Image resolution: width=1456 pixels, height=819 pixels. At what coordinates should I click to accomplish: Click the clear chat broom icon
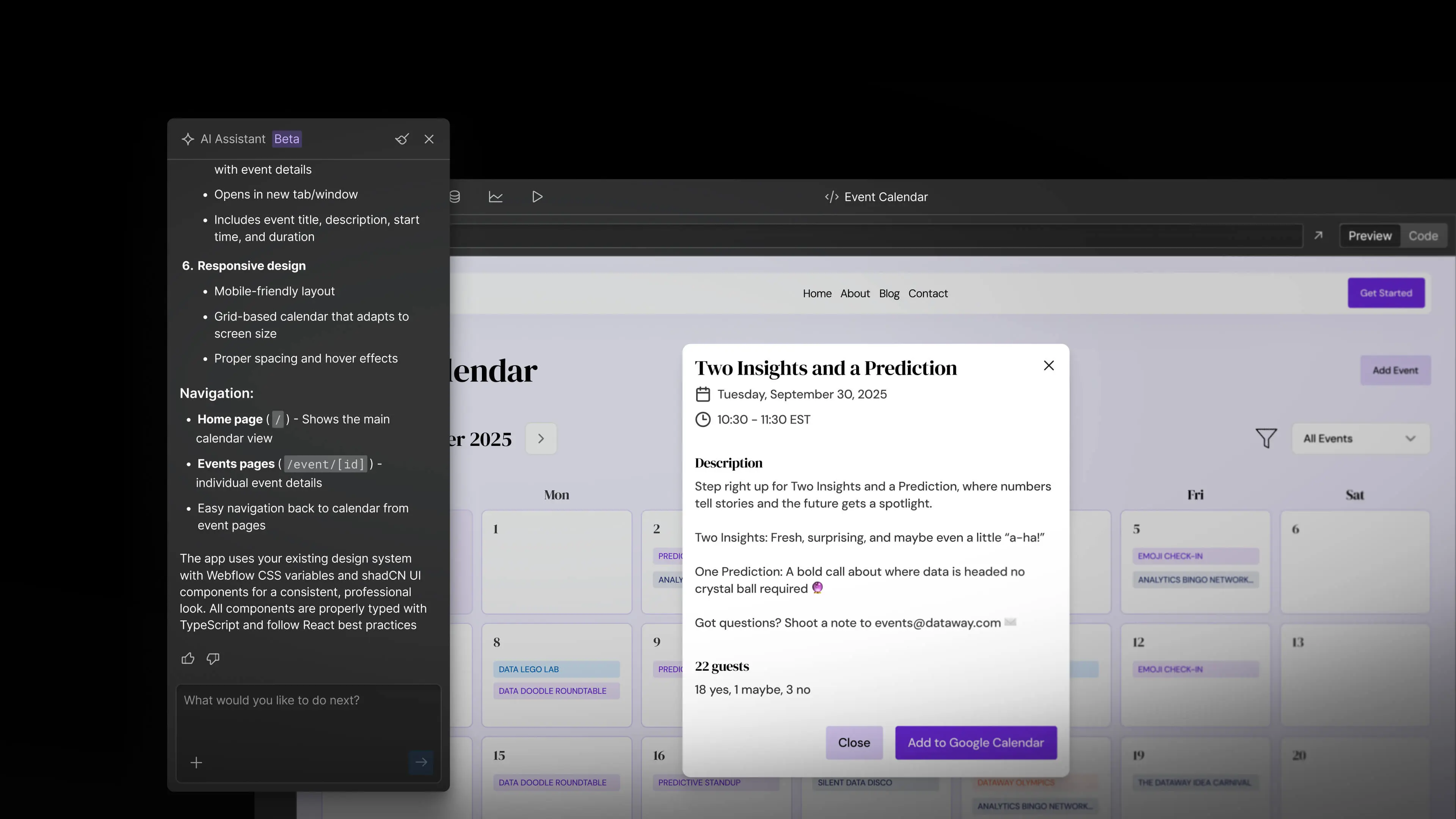402,139
